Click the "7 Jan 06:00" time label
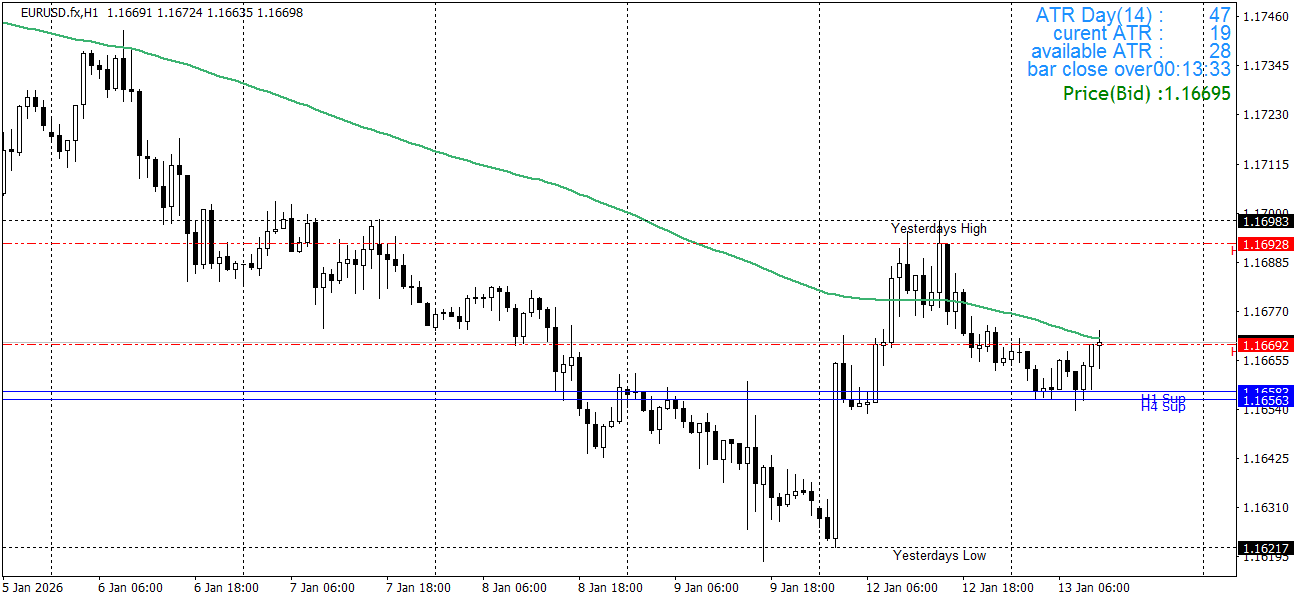The image size is (1300, 600). 322,588
